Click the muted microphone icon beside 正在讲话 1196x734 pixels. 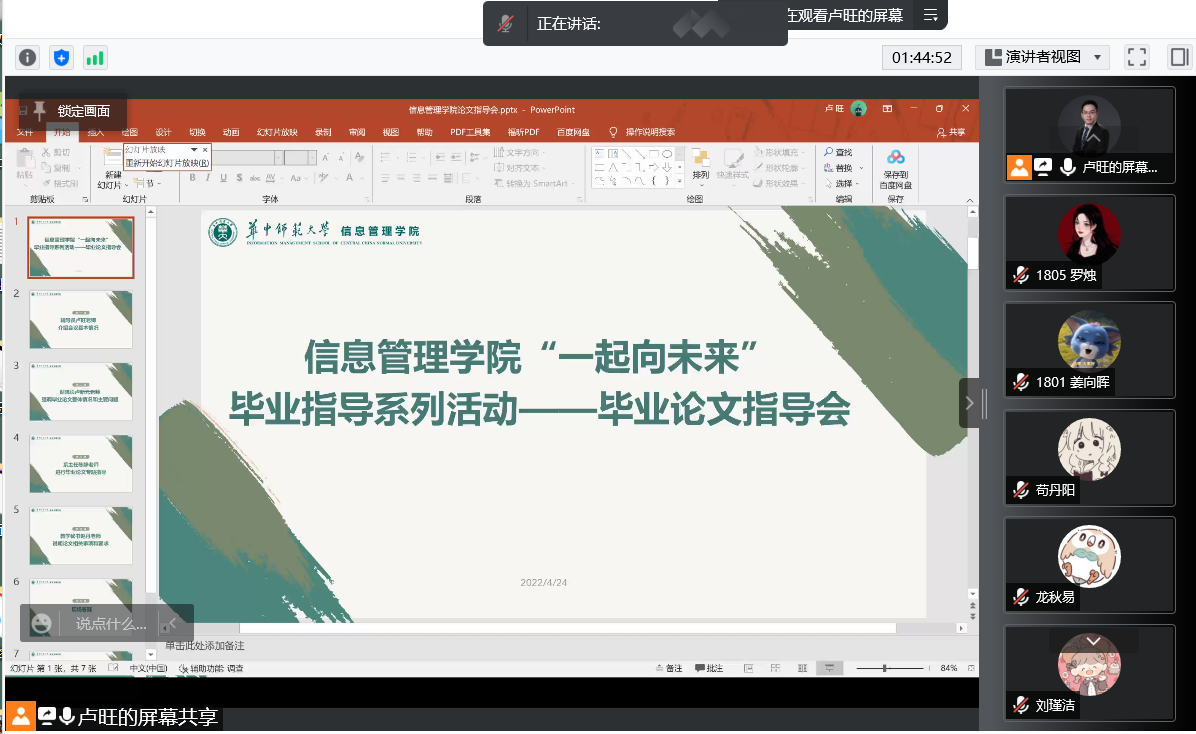point(507,23)
